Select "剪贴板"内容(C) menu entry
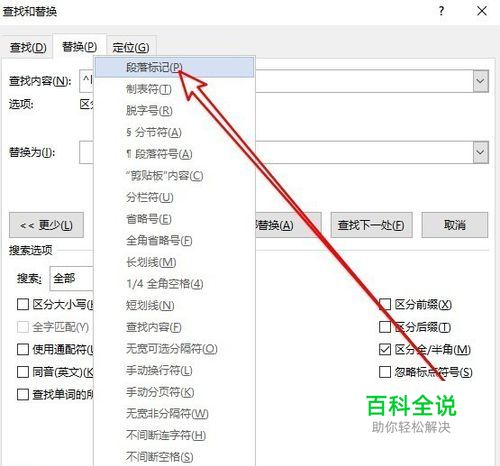This screenshot has width=500, height=466. click(x=174, y=176)
